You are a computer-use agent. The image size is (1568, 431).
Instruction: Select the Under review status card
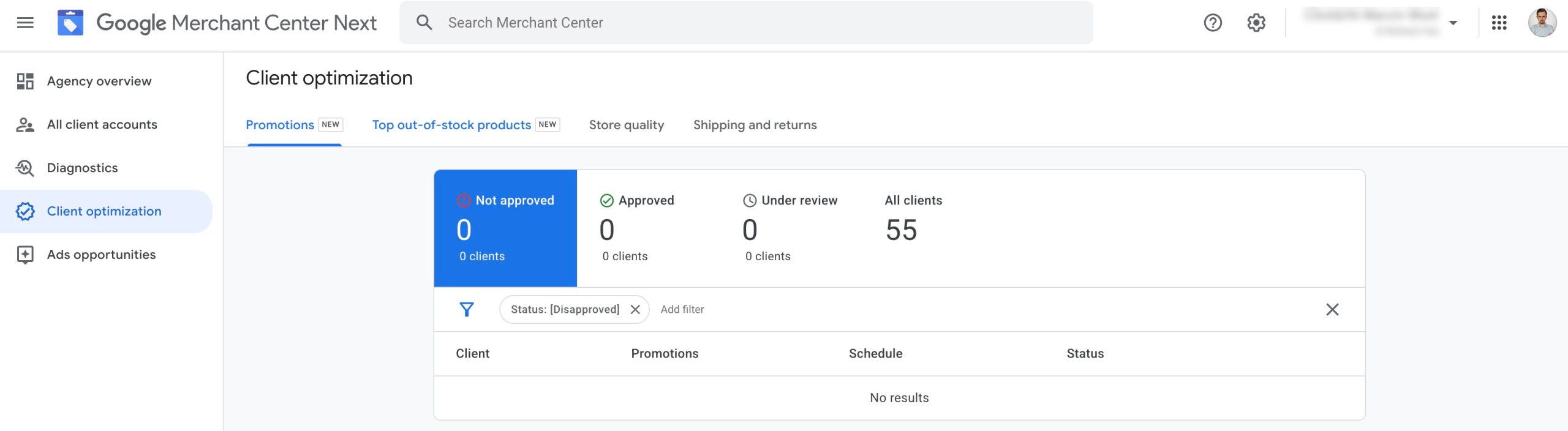pyautogui.click(x=791, y=228)
